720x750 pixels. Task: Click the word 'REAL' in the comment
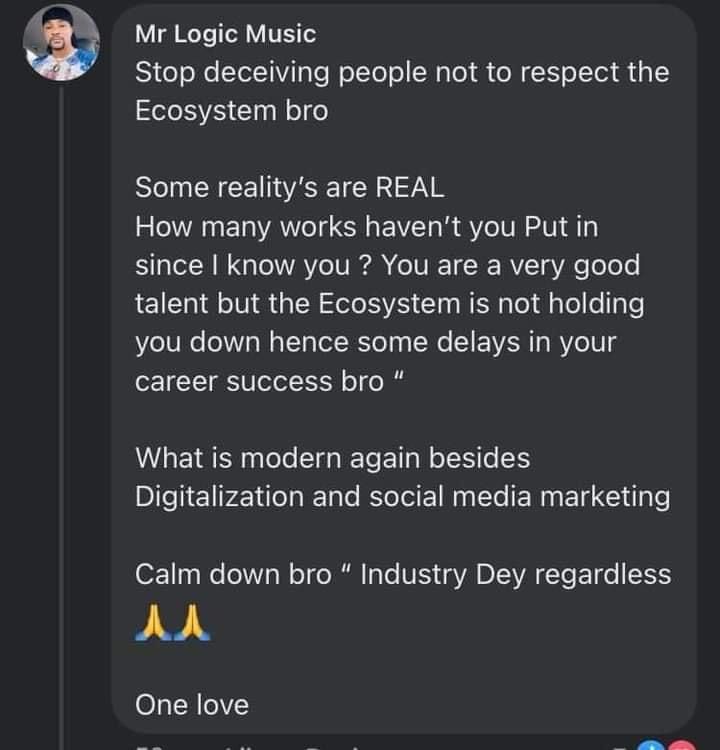(x=410, y=188)
